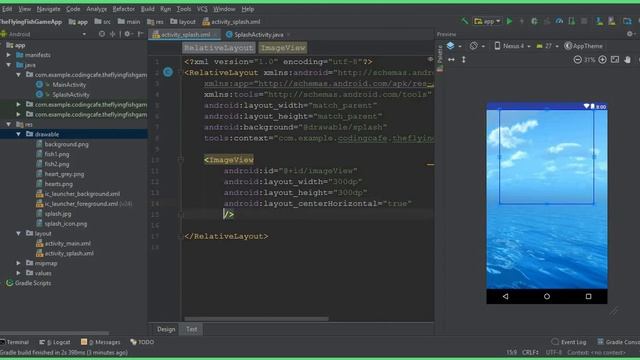This screenshot has height=360, width=640.
Task: Open the Analyze menu
Action: [96, 9]
